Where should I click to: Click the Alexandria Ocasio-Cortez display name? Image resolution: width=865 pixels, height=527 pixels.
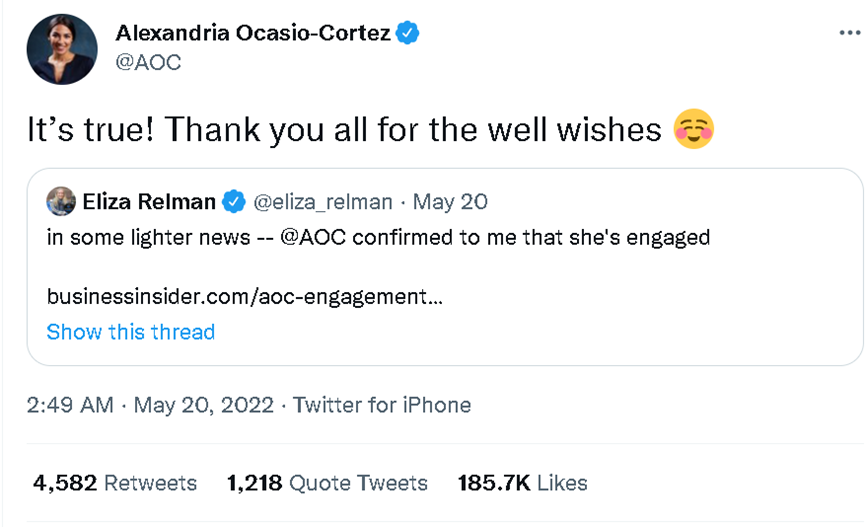click(x=252, y=33)
